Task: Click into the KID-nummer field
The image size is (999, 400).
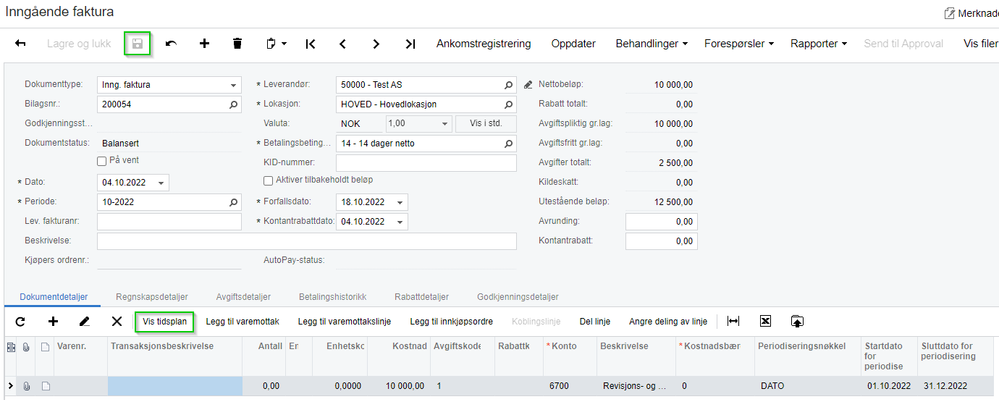Action: (x=426, y=163)
